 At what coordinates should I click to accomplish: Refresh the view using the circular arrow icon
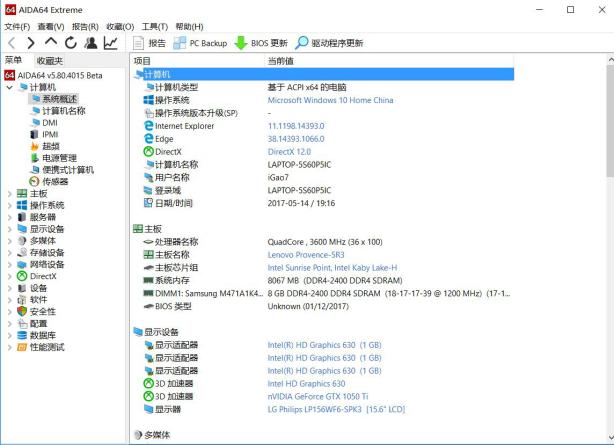(x=70, y=42)
